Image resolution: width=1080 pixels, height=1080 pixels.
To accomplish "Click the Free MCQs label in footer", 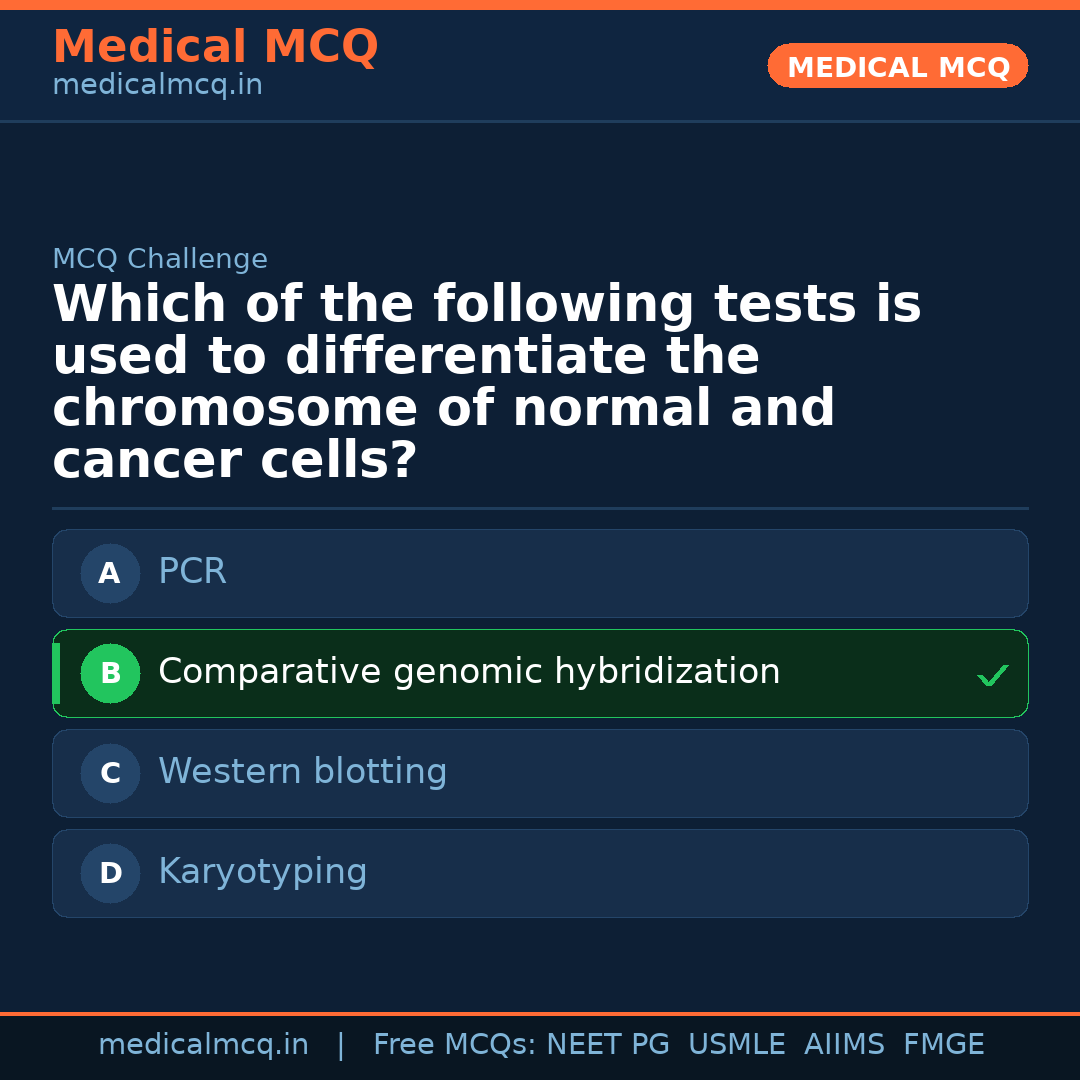I will click(454, 1045).
